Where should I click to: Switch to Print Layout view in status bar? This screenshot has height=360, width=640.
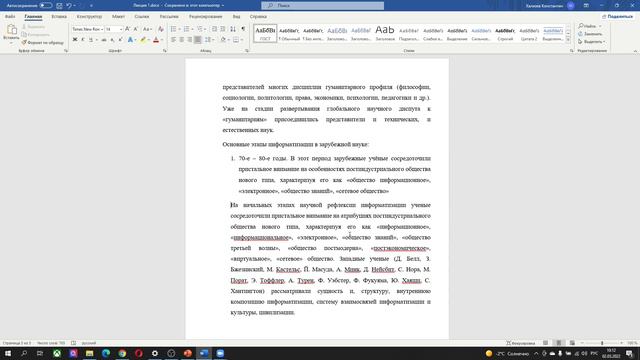(x=559, y=343)
